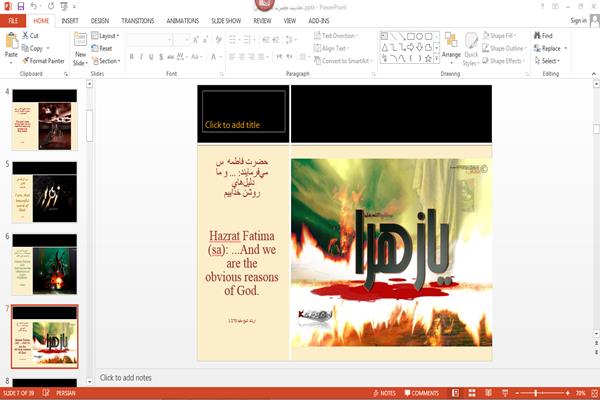Switch to the TRANSITIONS tab
Screen dimensions: 600x400
coord(138,21)
